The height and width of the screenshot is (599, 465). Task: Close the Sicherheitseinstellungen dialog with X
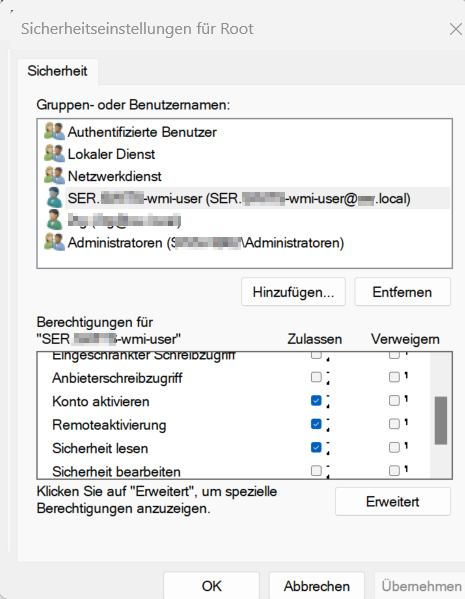[x=455, y=29]
